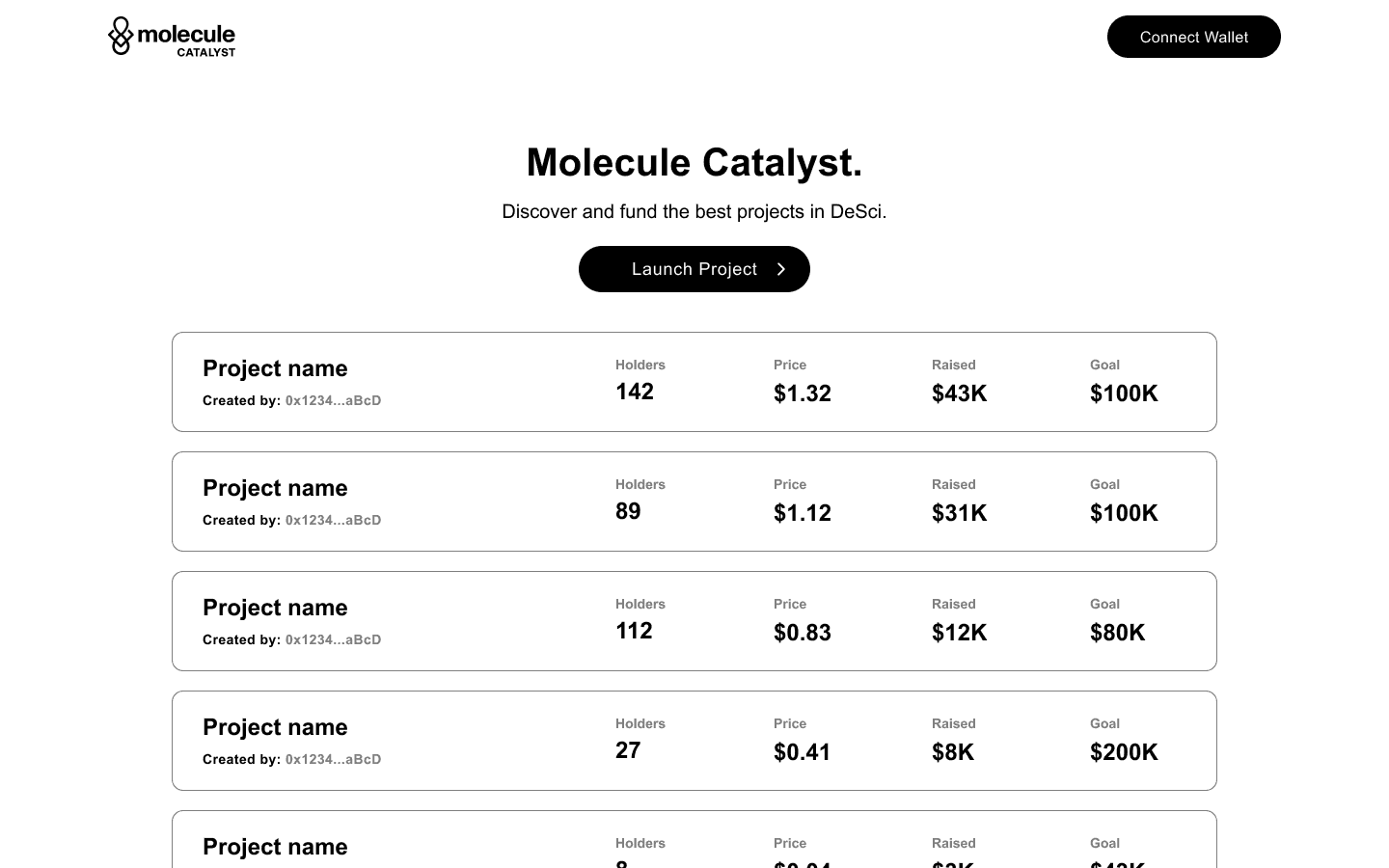The height and width of the screenshot is (868, 1389).
Task: Click the $31K raised amount
Action: (960, 513)
